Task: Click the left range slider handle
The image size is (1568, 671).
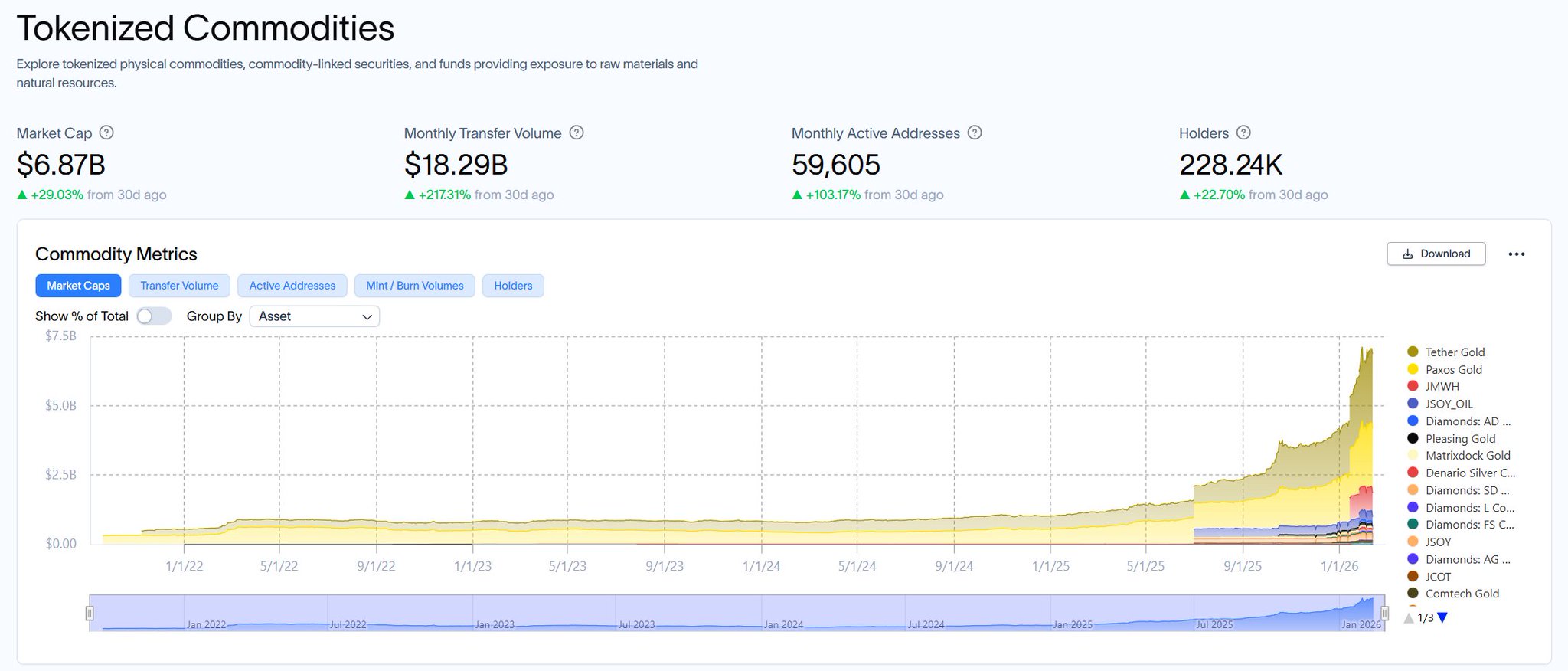Action: click(x=90, y=613)
